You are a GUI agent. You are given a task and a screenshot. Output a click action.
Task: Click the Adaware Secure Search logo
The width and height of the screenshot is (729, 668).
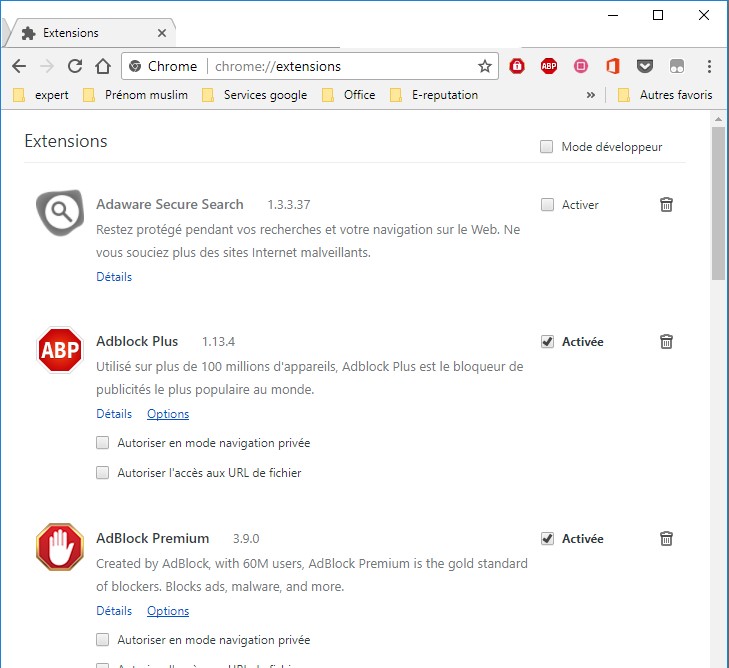coord(60,212)
